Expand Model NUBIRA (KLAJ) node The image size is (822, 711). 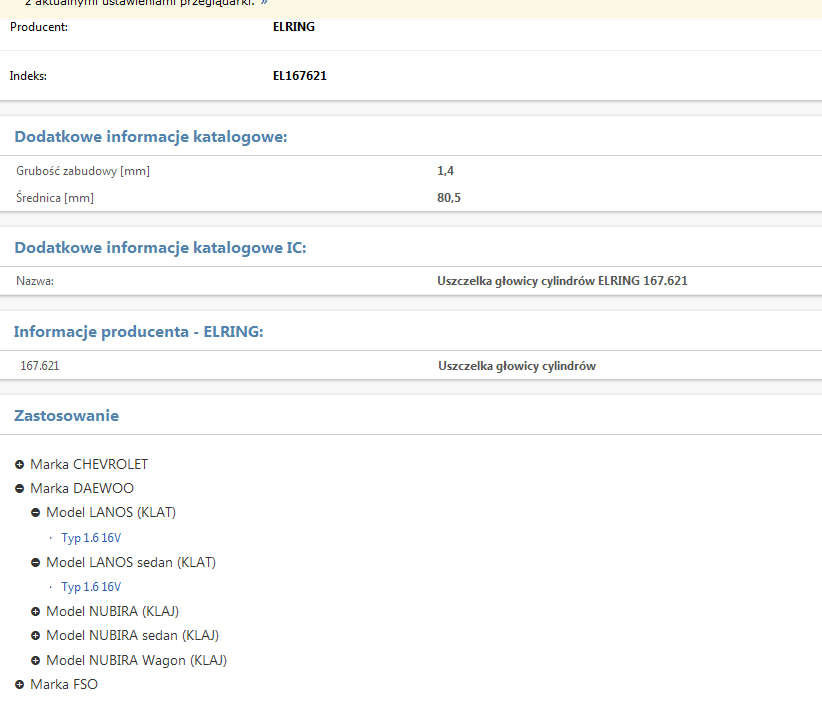[36, 611]
